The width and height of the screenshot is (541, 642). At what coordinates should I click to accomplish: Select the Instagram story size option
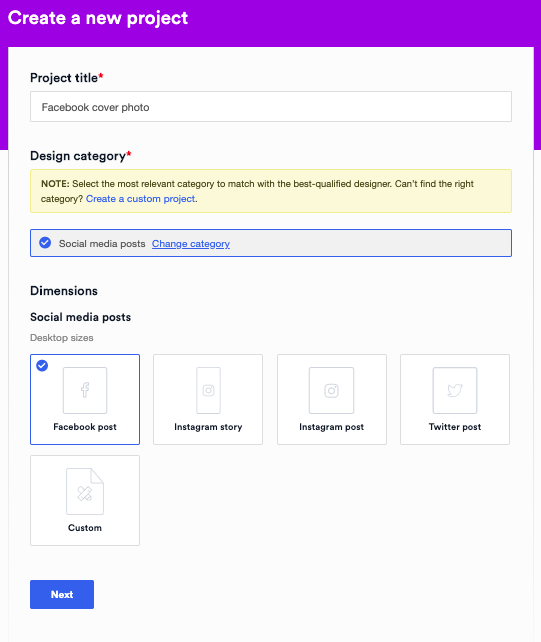click(x=208, y=399)
